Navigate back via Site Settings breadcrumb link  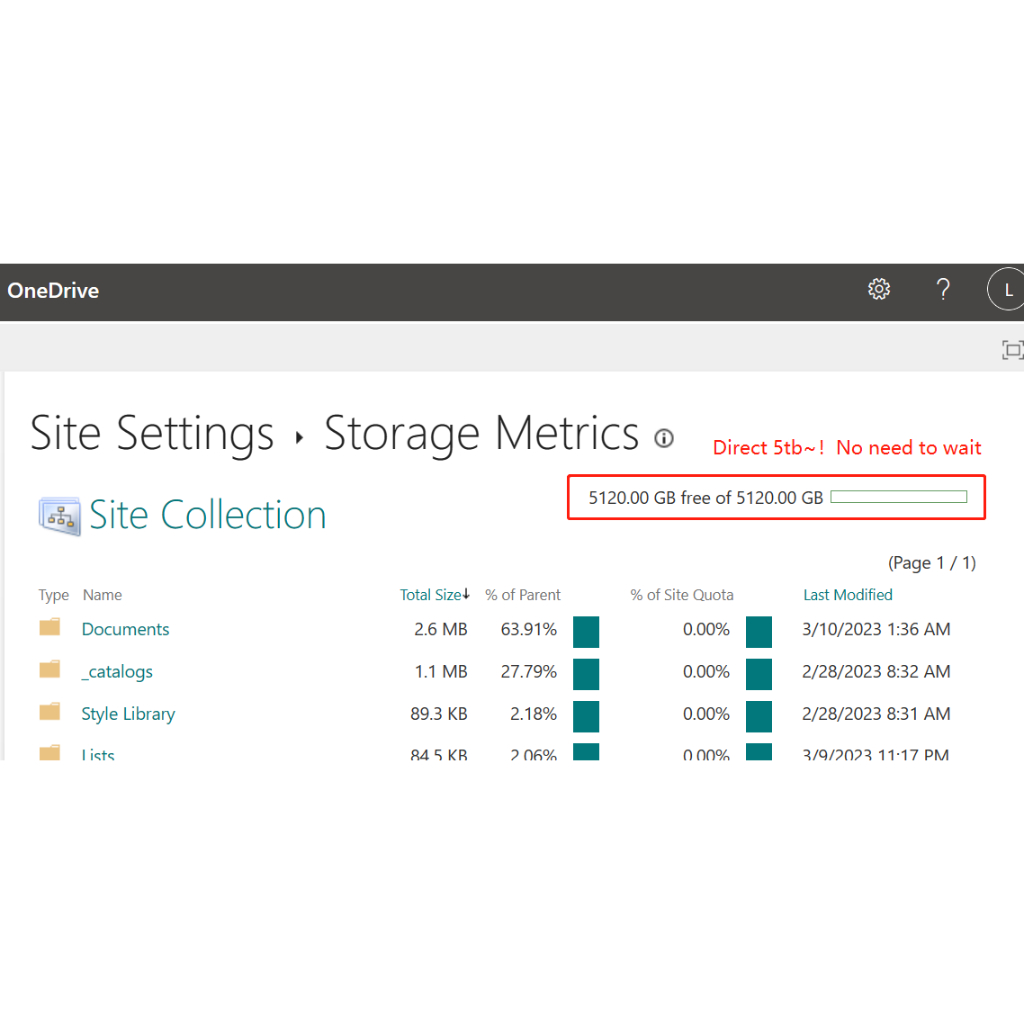click(x=151, y=432)
